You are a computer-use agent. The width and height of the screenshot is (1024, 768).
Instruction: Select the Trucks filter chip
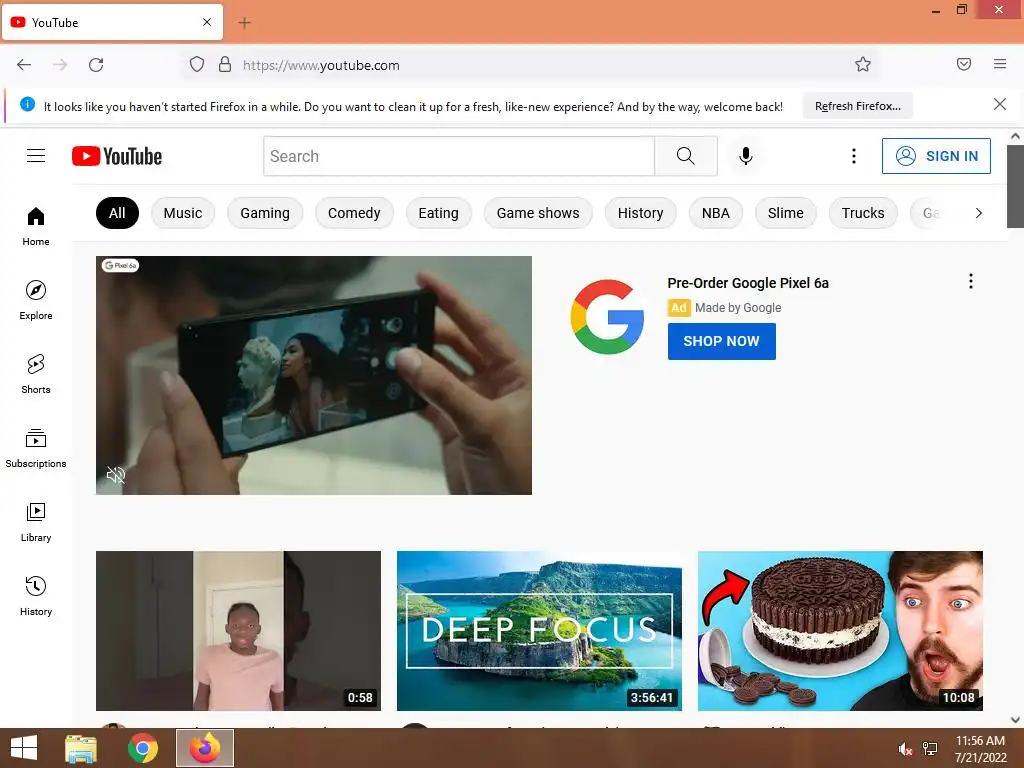coord(863,213)
